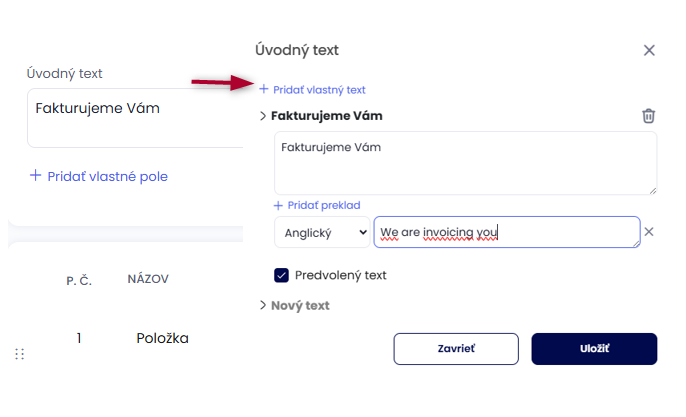Click plus icon beside Pridať preklad
The height and width of the screenshot is (417, 686).
click(x=279, y=205)
